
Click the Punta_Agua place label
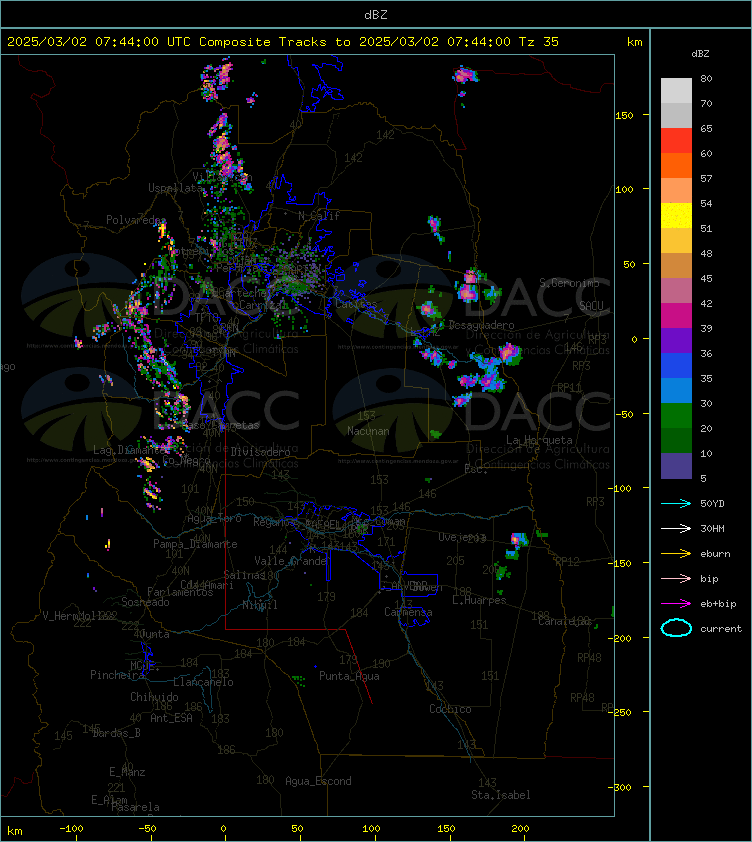pyautogui.click(x=349, y=676)
